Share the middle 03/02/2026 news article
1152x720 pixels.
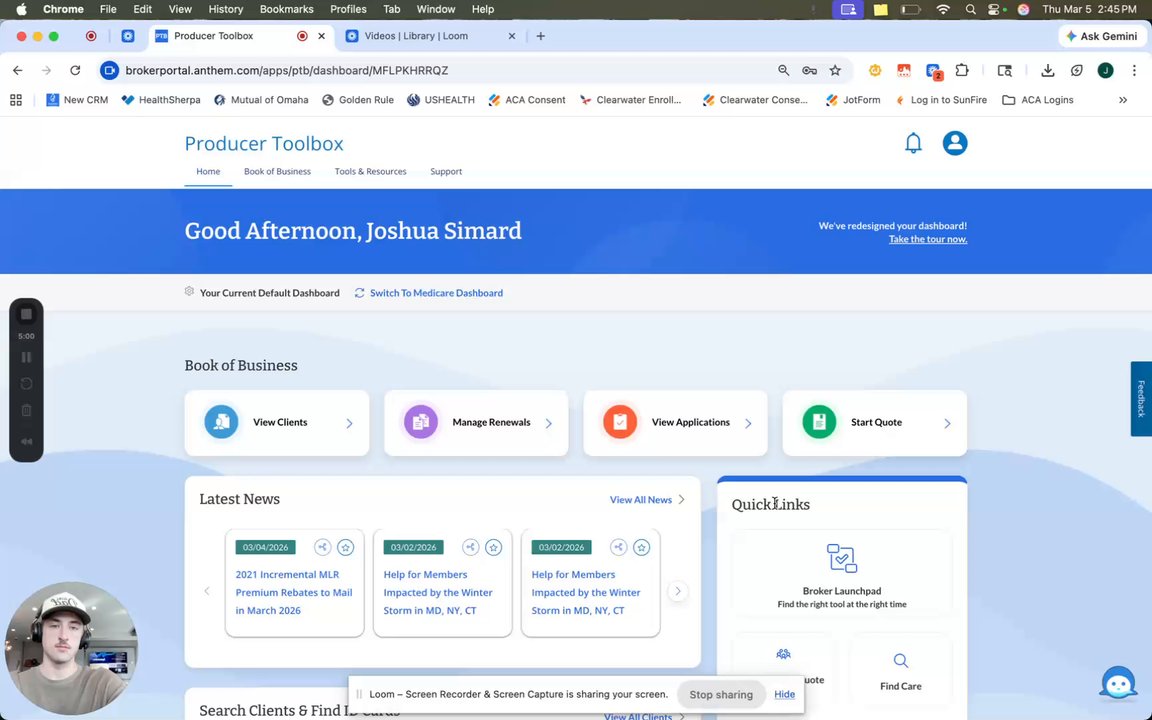coord(470,547)
